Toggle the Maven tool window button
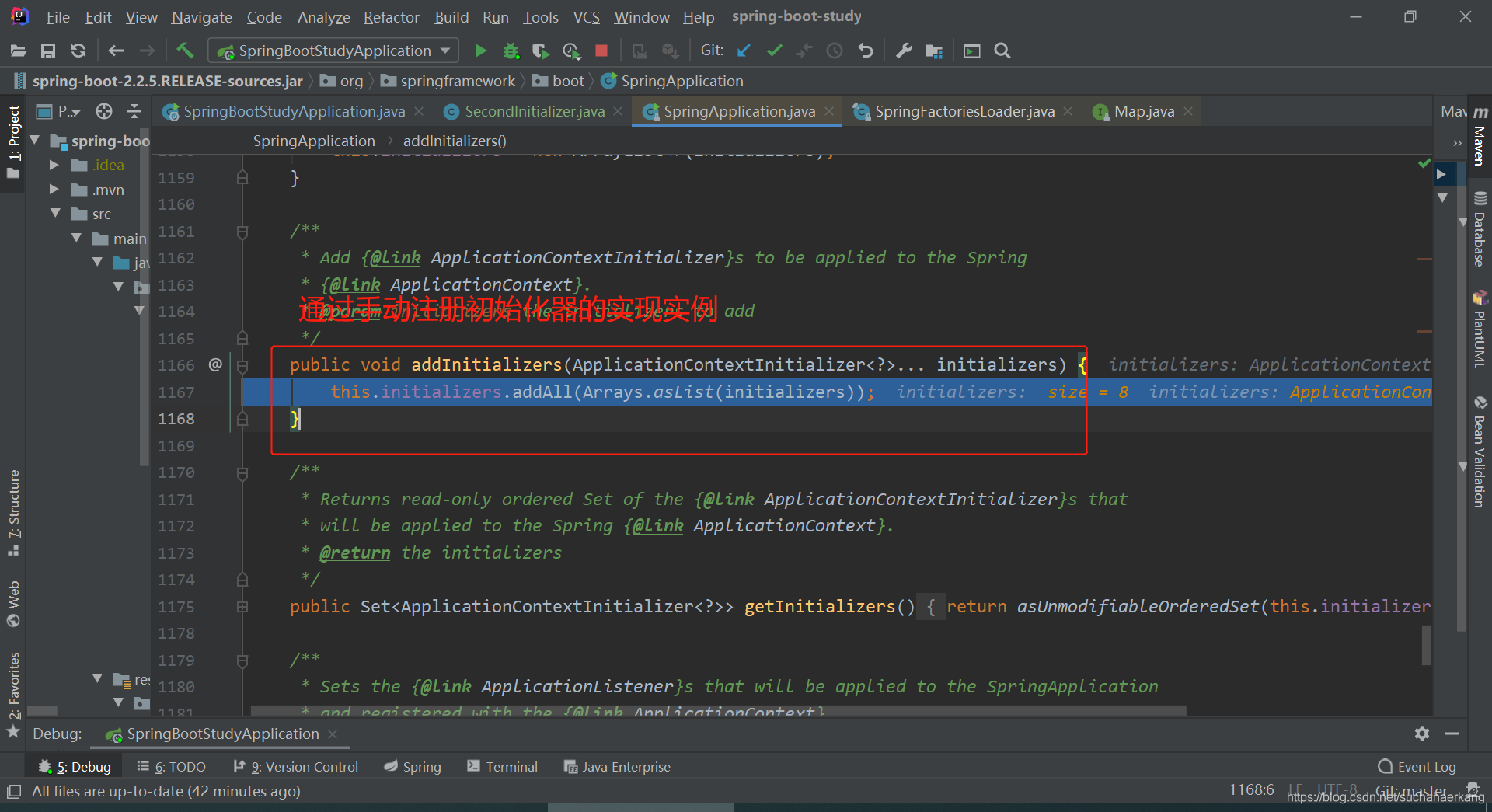This screenshot has height=812, width=1492. [x=1480, y=135]
